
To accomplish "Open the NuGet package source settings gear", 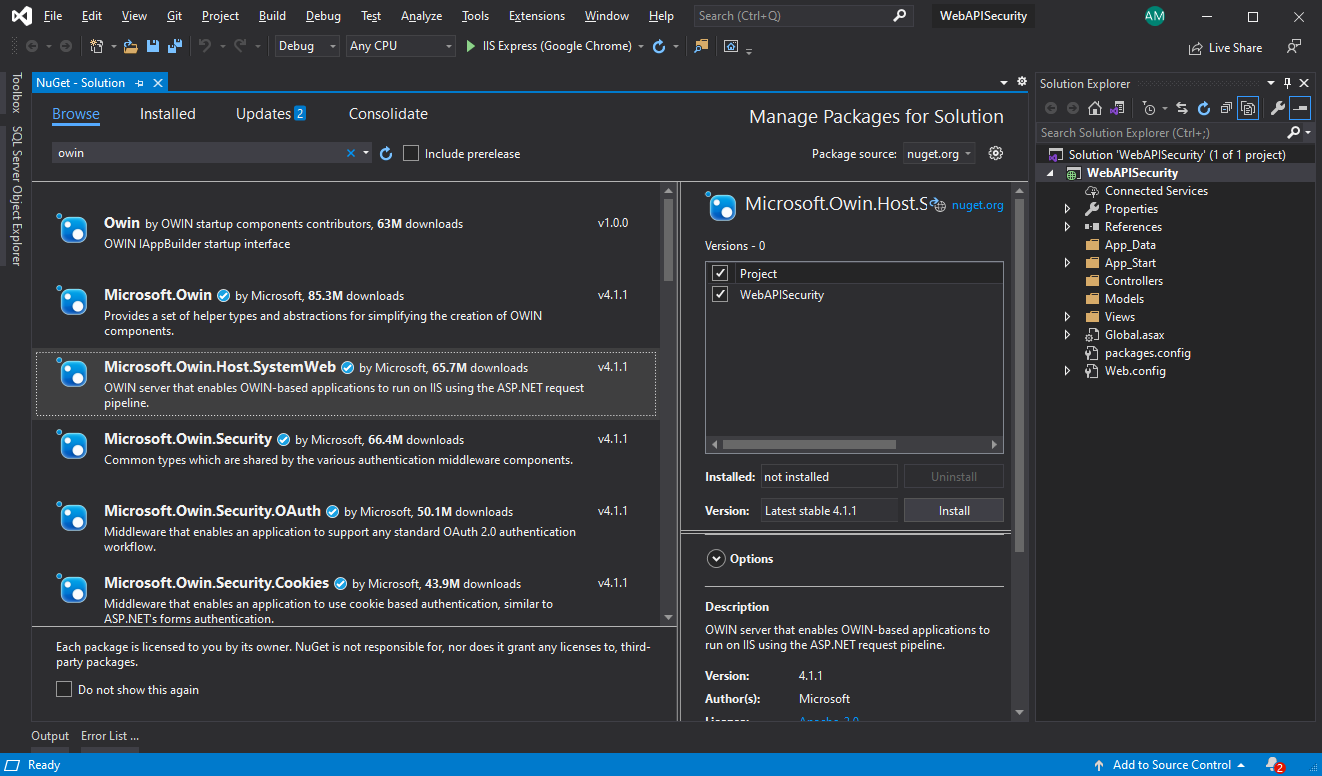I will tap(995, 153).
